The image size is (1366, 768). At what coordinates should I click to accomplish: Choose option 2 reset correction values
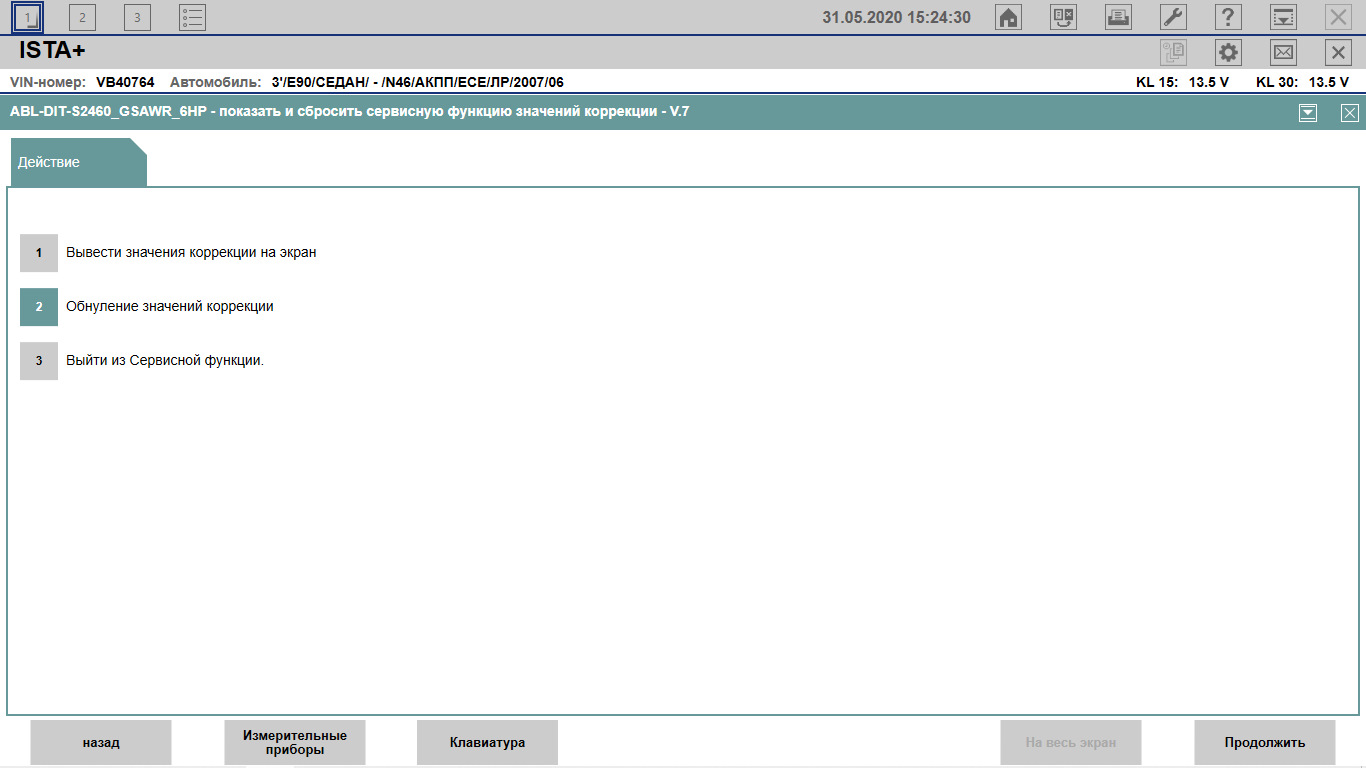point(39,307)
